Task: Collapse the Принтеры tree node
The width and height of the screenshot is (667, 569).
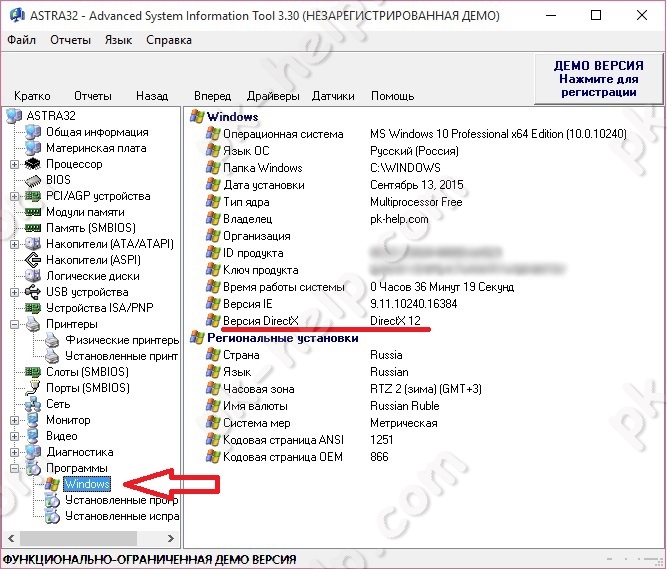Action: [14, 324]
